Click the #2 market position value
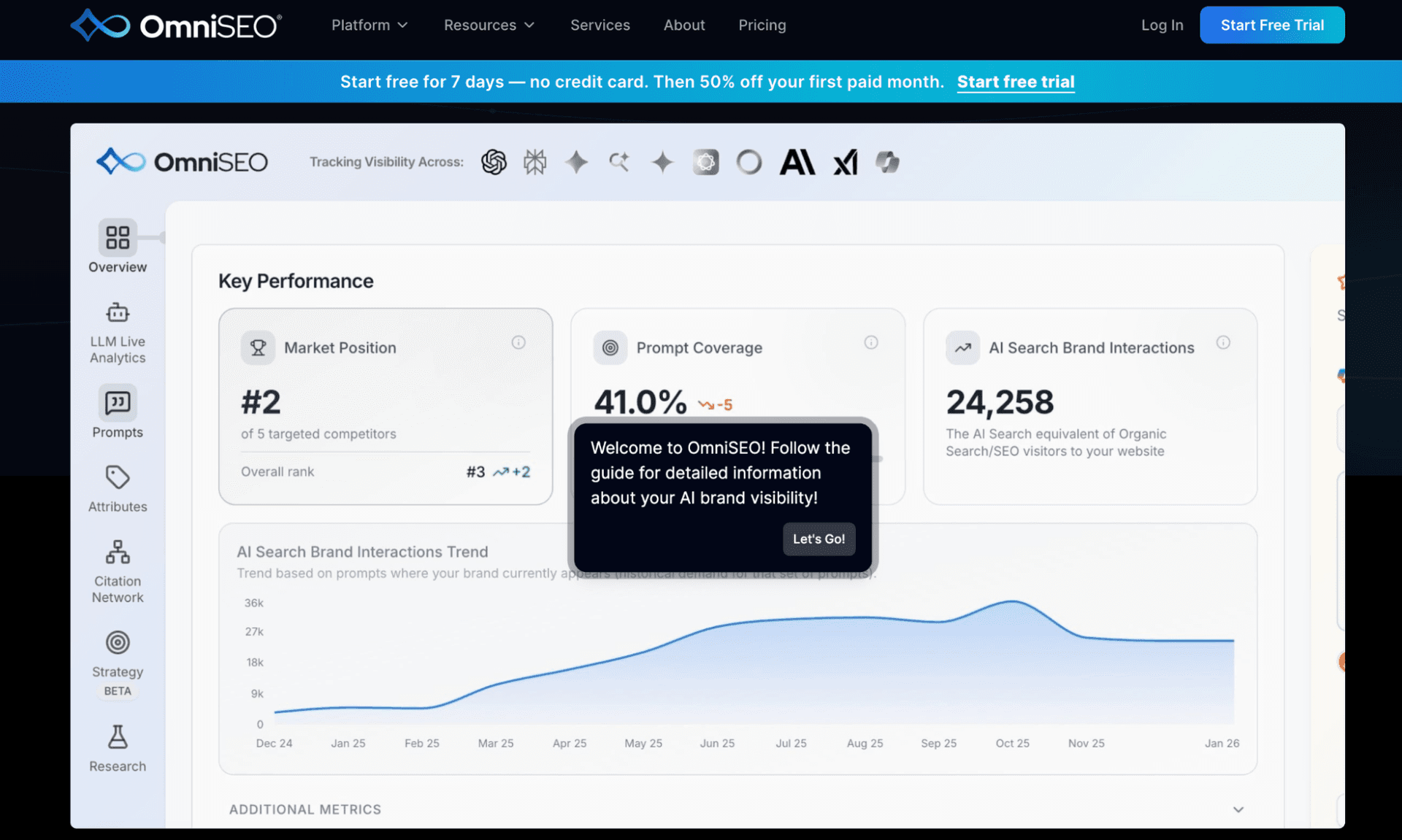Screen dimensions: 1402x840 [x=261, y=402]
